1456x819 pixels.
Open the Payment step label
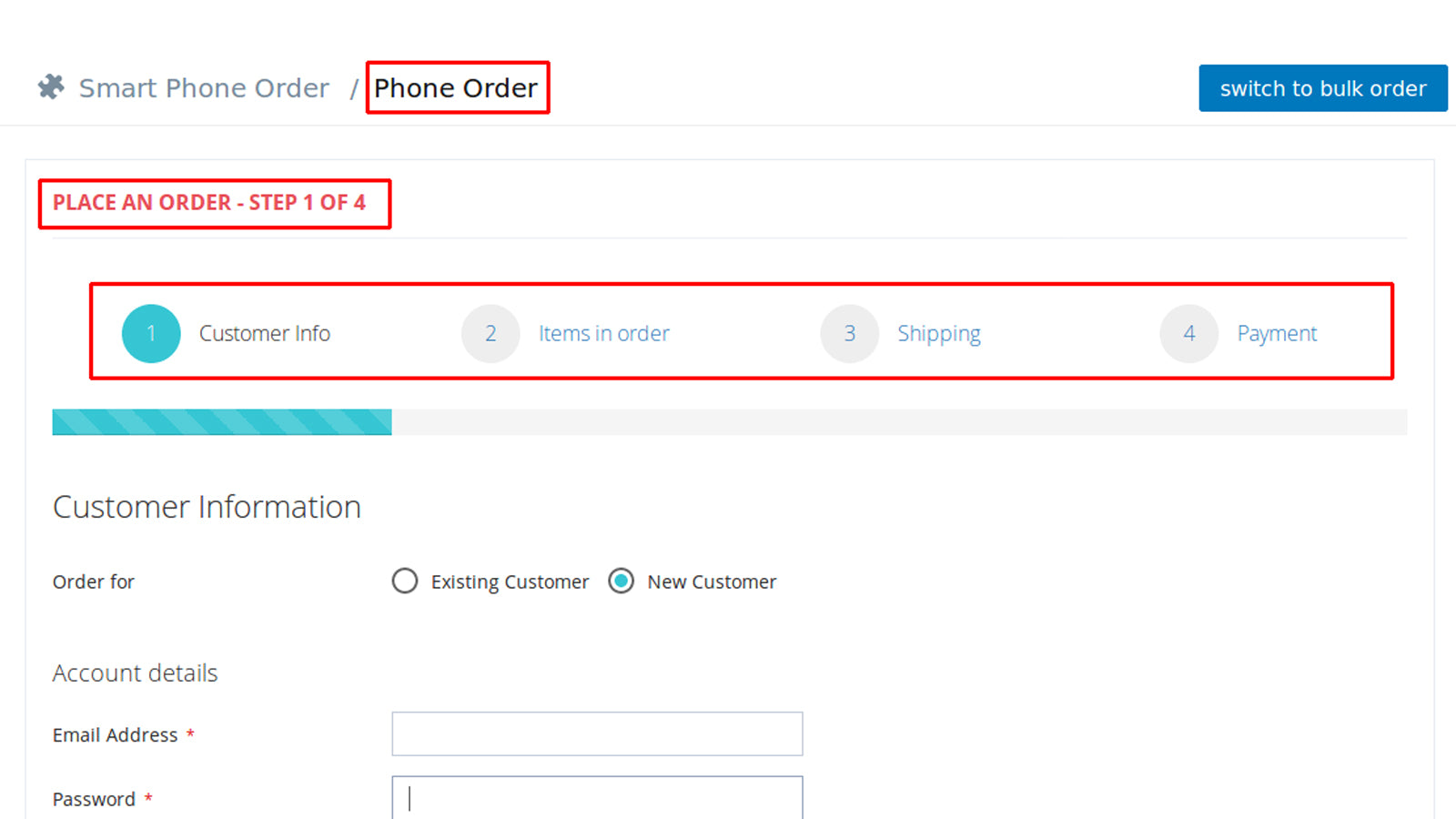pos(1277,333)
